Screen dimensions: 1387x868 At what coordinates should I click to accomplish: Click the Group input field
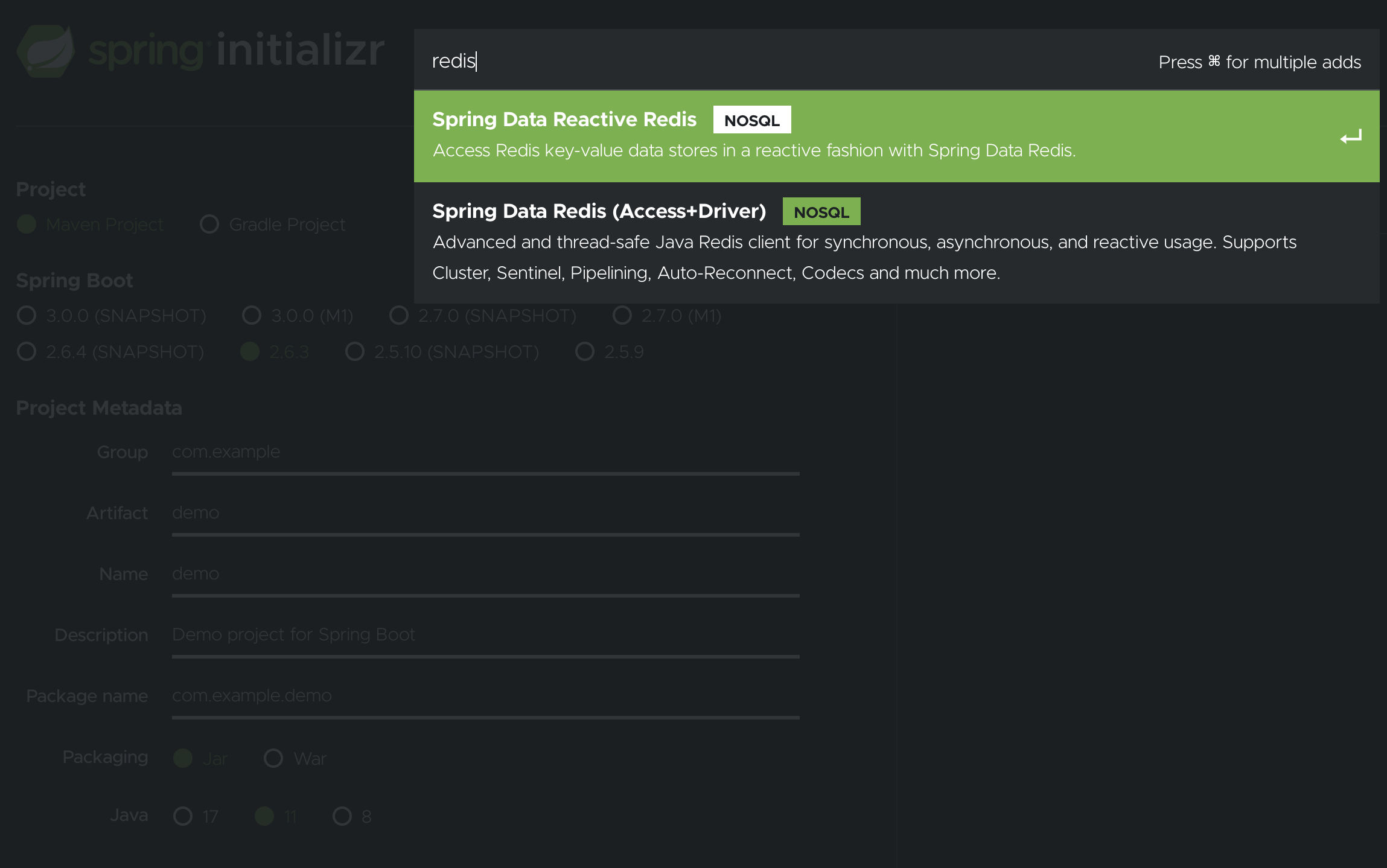pyautogui.click(x=422, y=452)
